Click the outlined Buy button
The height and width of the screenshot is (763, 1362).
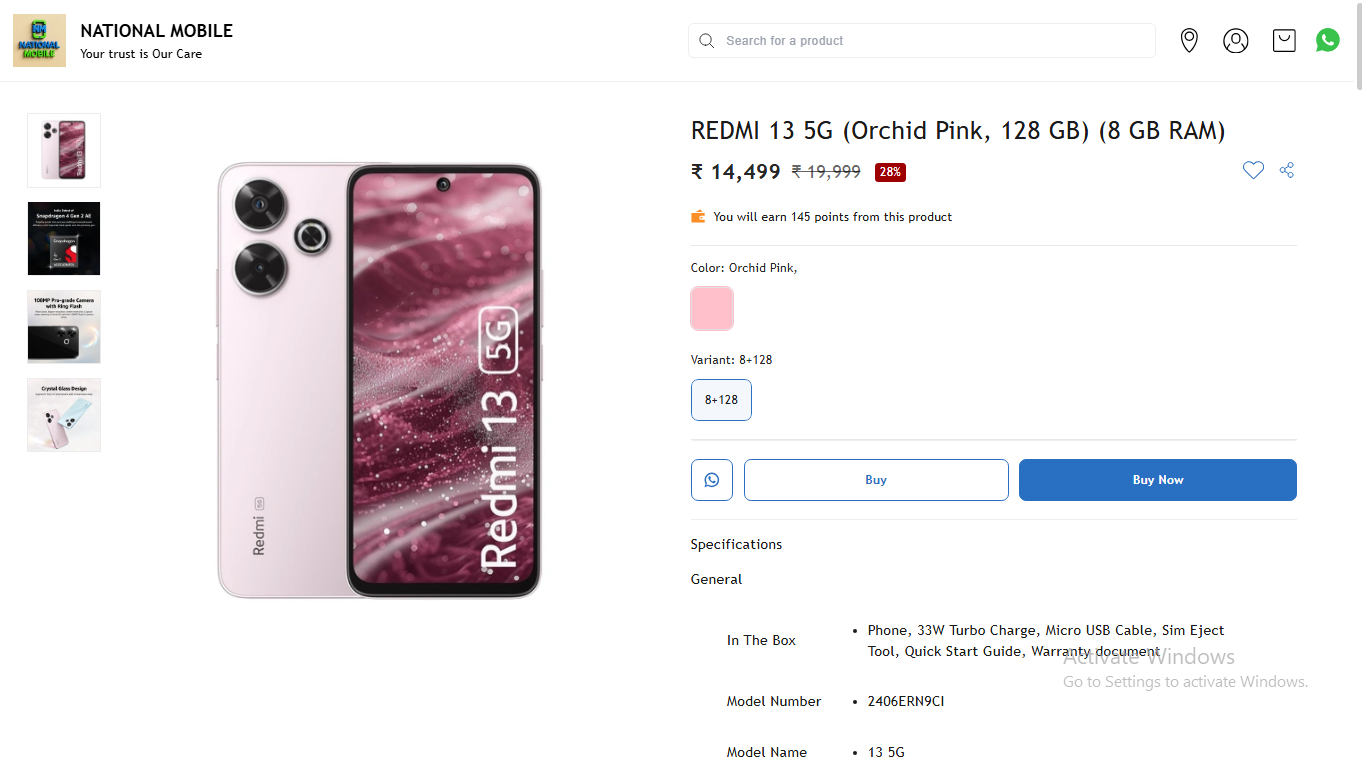[x=876, y=480]
